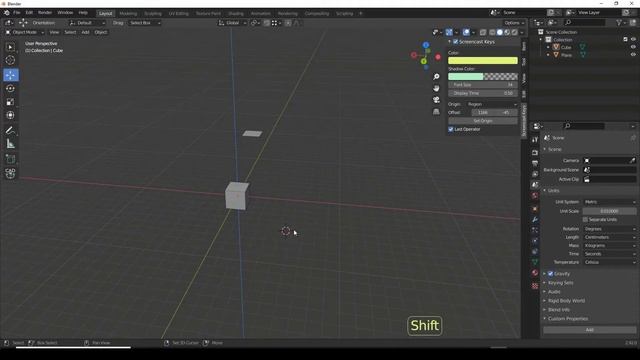Select the Annotate pencil tool

(x=10, y=131)
